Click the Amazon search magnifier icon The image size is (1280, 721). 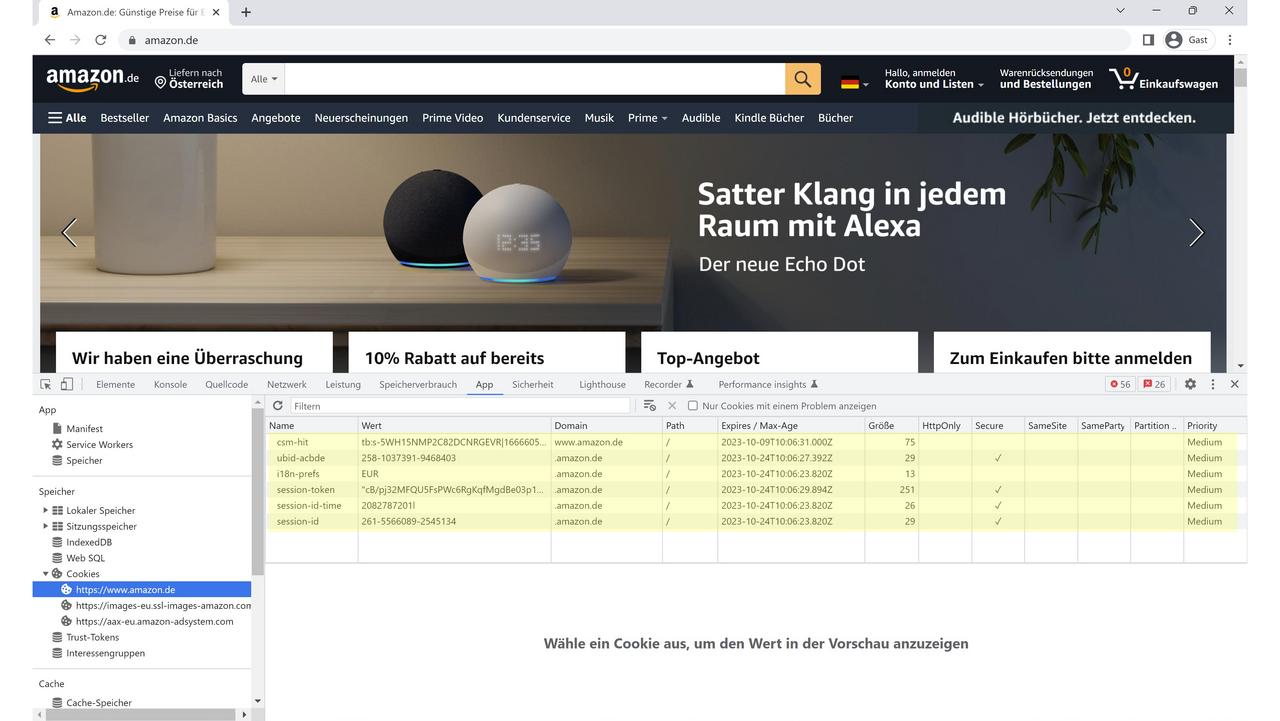[802, 78]
